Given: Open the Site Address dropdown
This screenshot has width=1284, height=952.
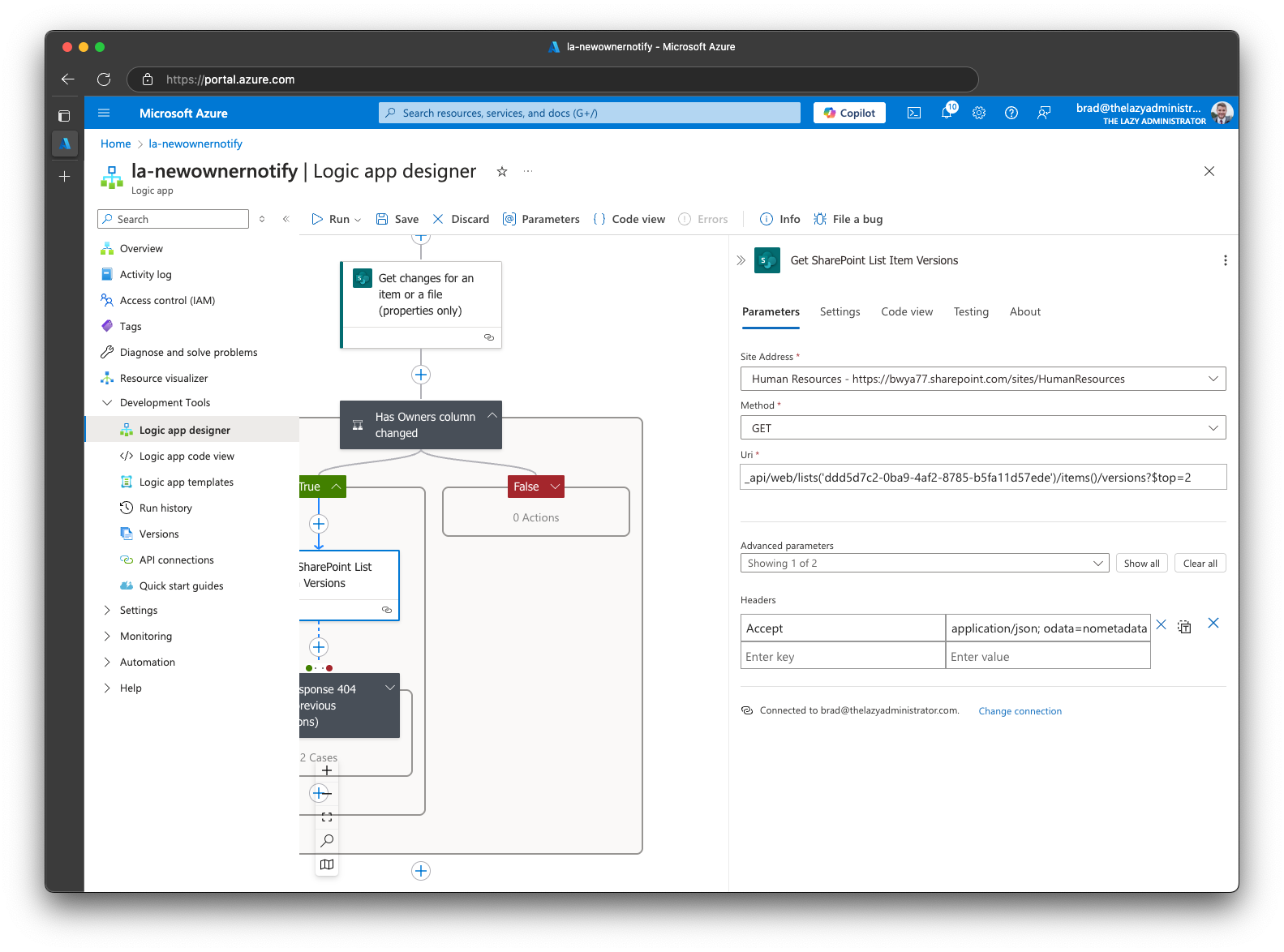Looking at the screenshot, I should (x=983, y=379).
